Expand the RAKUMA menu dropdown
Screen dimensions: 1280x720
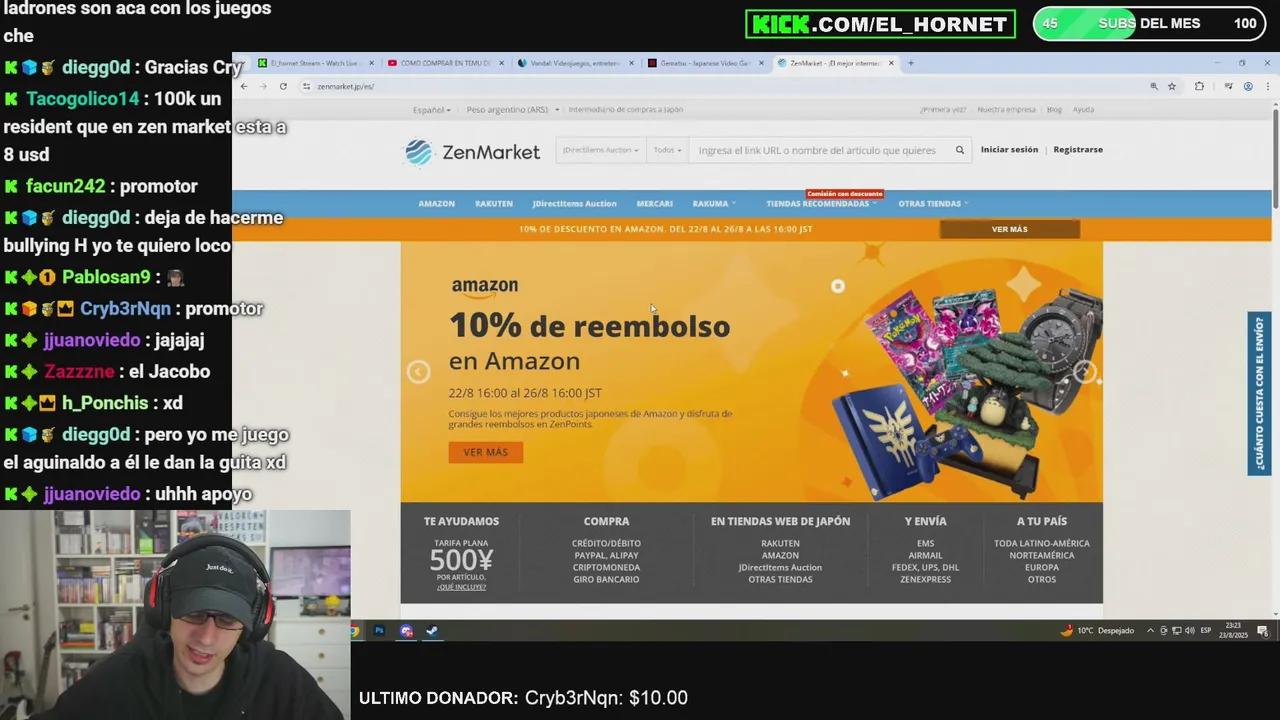coord(714,204)
